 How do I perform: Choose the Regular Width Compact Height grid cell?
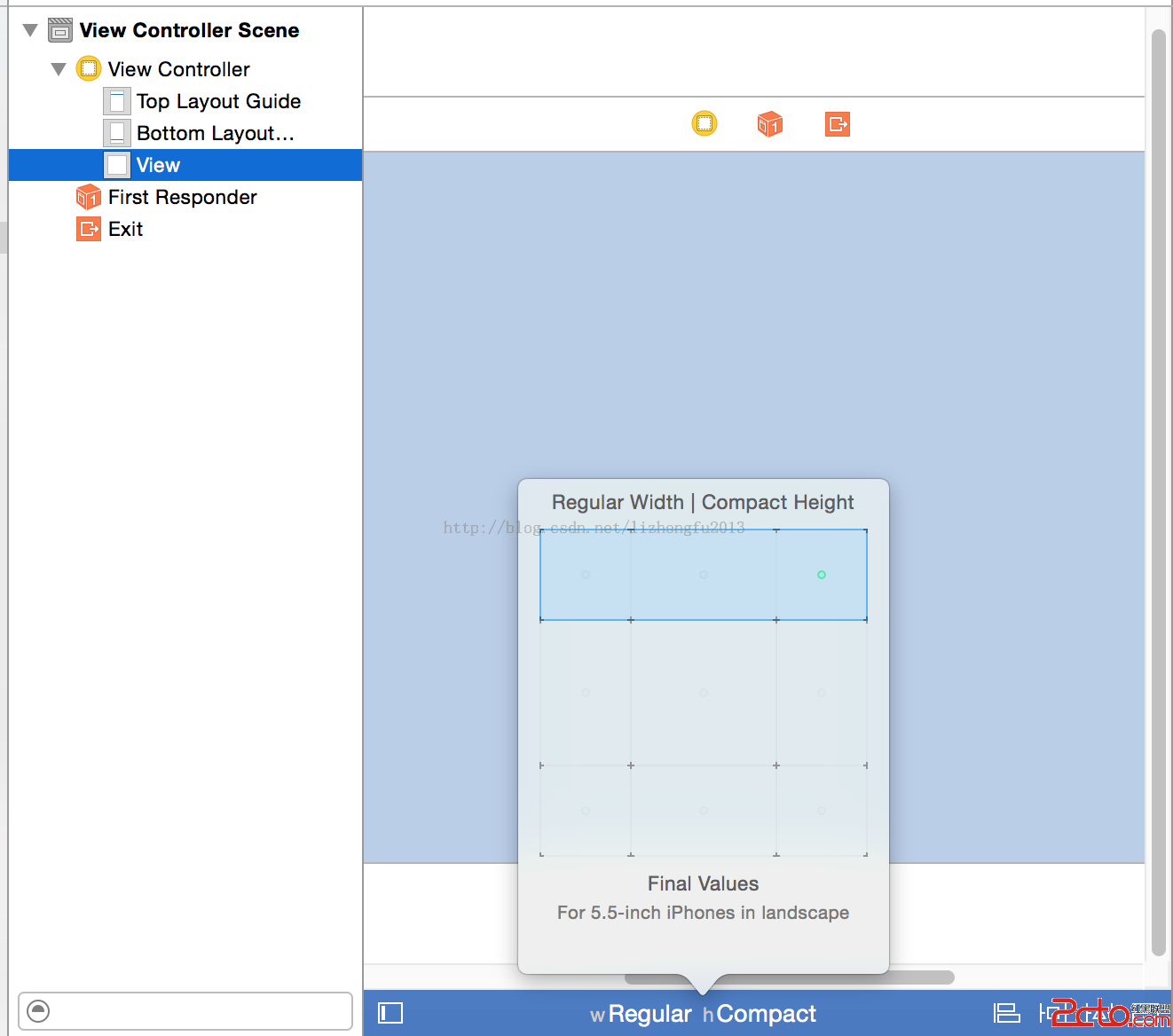click(x=822, y=575)
